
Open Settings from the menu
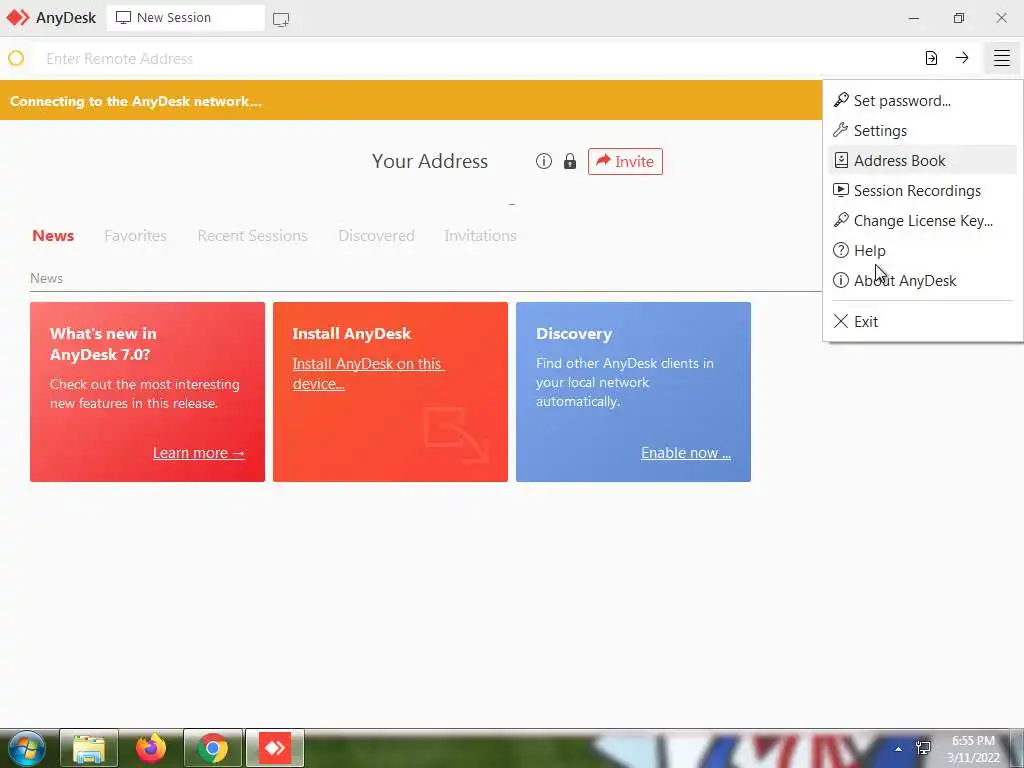click(922, 131)
